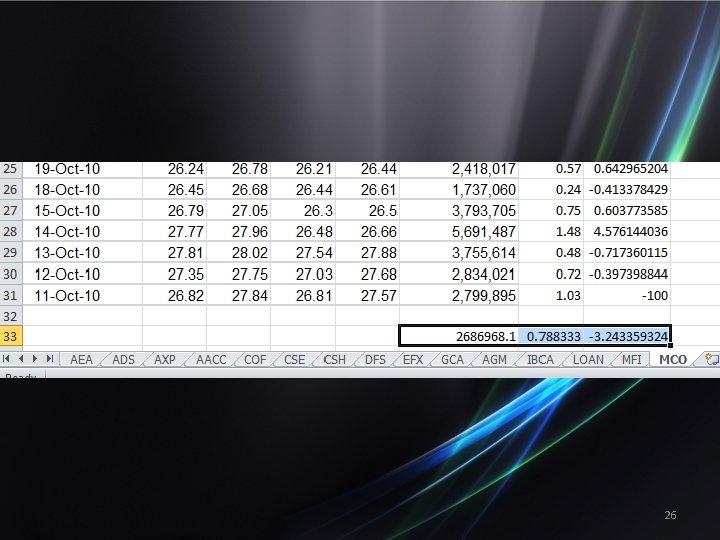Click date cell 18-Oct-10
This screenshot has width=720, height=540.
pos(83,189)
